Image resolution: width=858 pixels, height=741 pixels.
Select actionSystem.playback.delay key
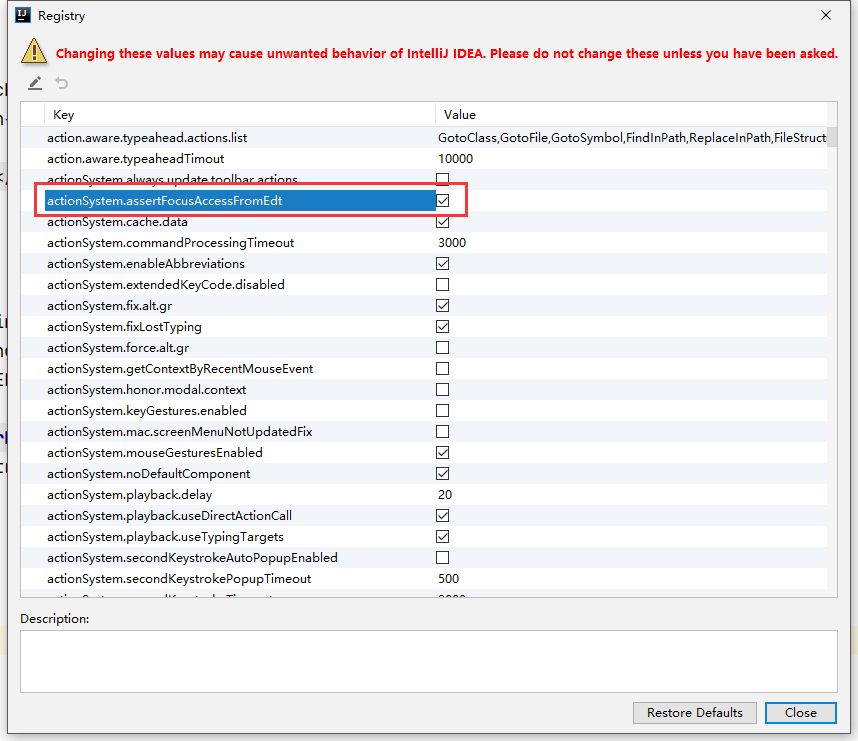130,495
